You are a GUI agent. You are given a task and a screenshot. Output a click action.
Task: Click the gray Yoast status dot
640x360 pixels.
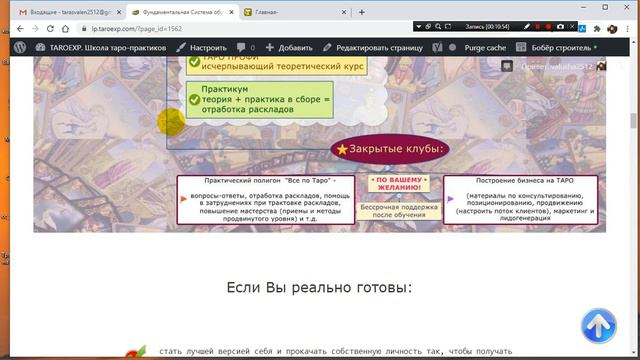coord(452,47)
